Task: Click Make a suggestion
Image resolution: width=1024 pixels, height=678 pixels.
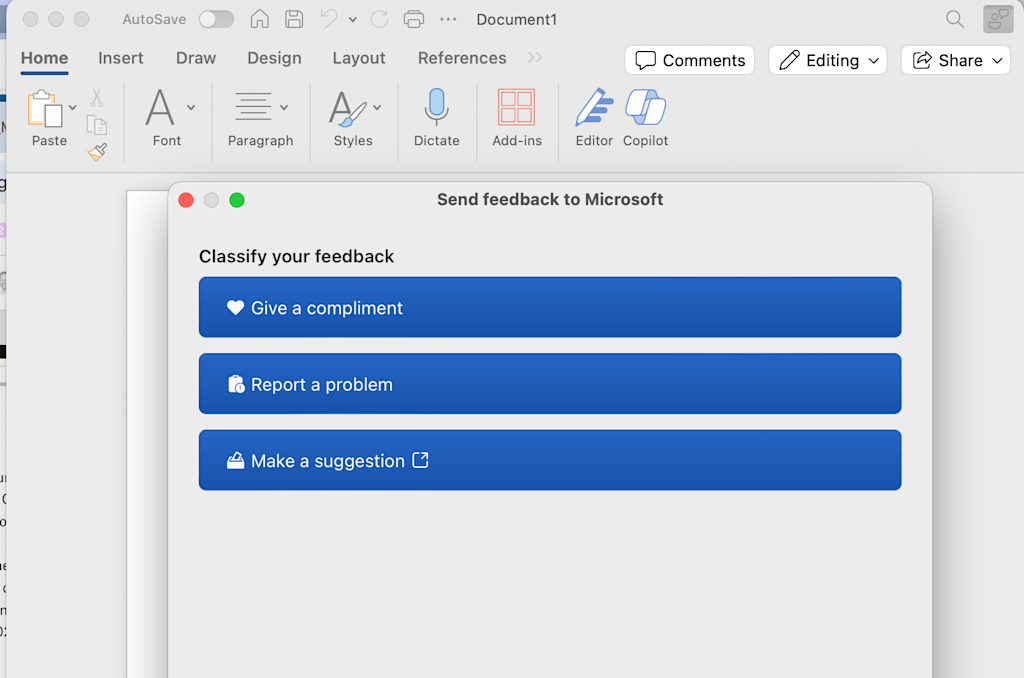Action: (x=550, y=460)
